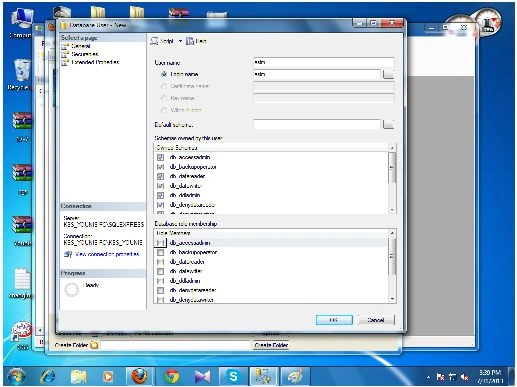The height and width of the screenshot is (387, 517).
Task: Select the Login name radio button
Action: [164, 74]
